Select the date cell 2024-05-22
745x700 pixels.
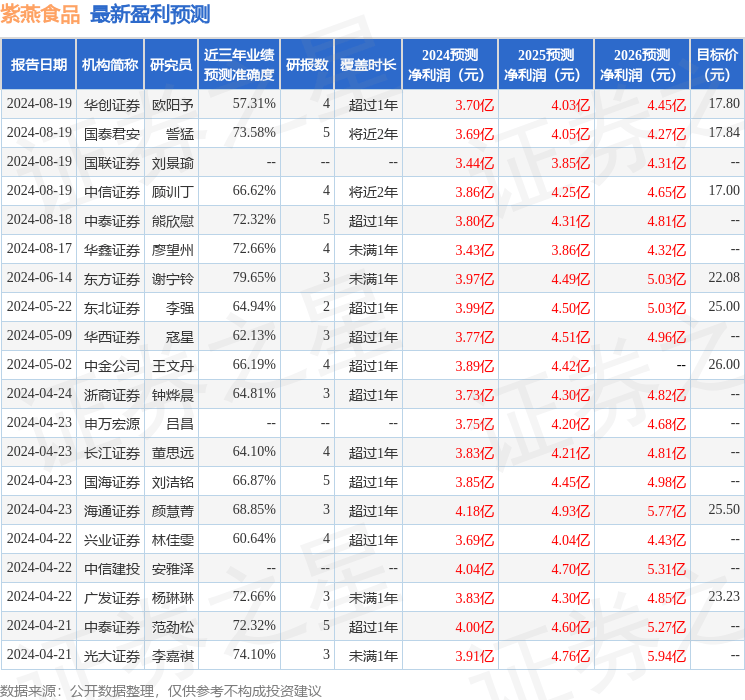click(39, 307)
